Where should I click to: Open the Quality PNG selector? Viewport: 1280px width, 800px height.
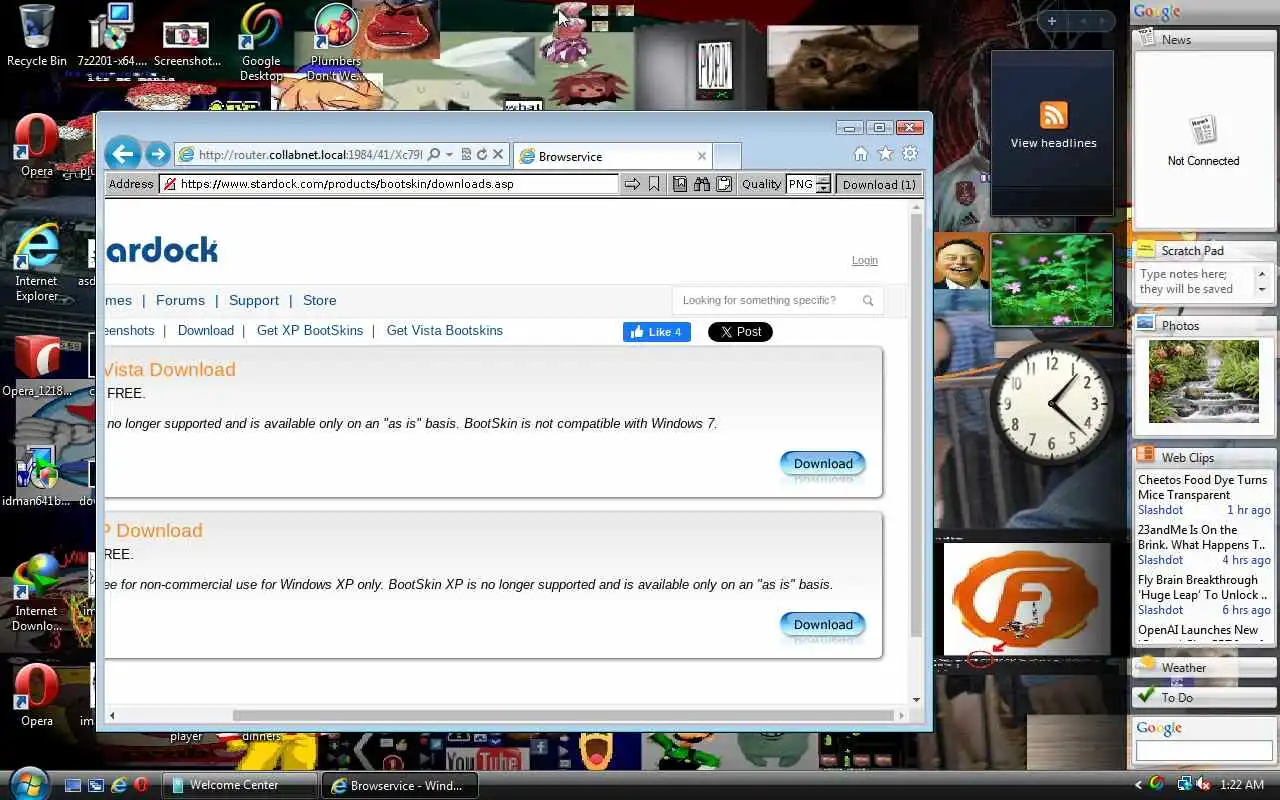coord(801,184)
